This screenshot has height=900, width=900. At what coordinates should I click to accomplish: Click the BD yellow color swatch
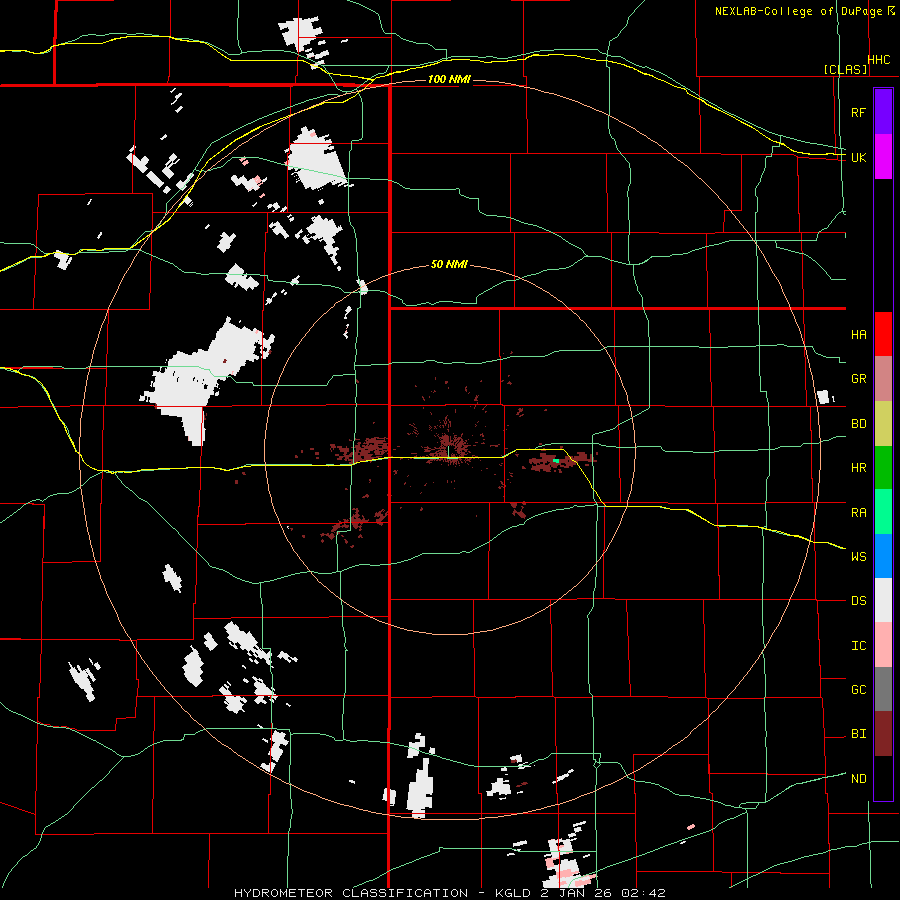883,424
